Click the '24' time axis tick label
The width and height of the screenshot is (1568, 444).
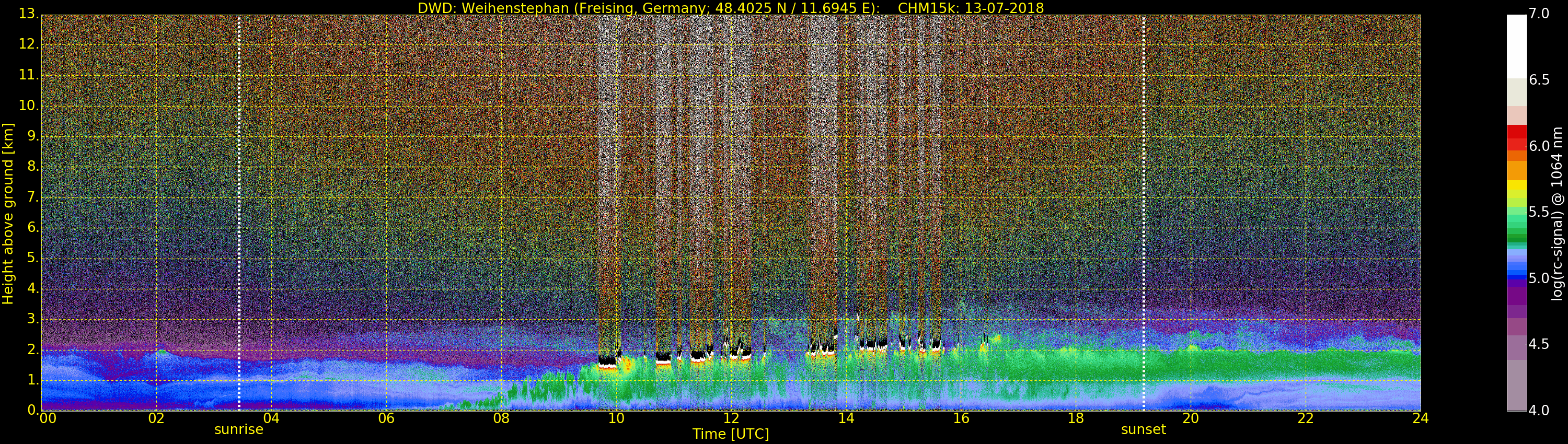point(1420,418)
